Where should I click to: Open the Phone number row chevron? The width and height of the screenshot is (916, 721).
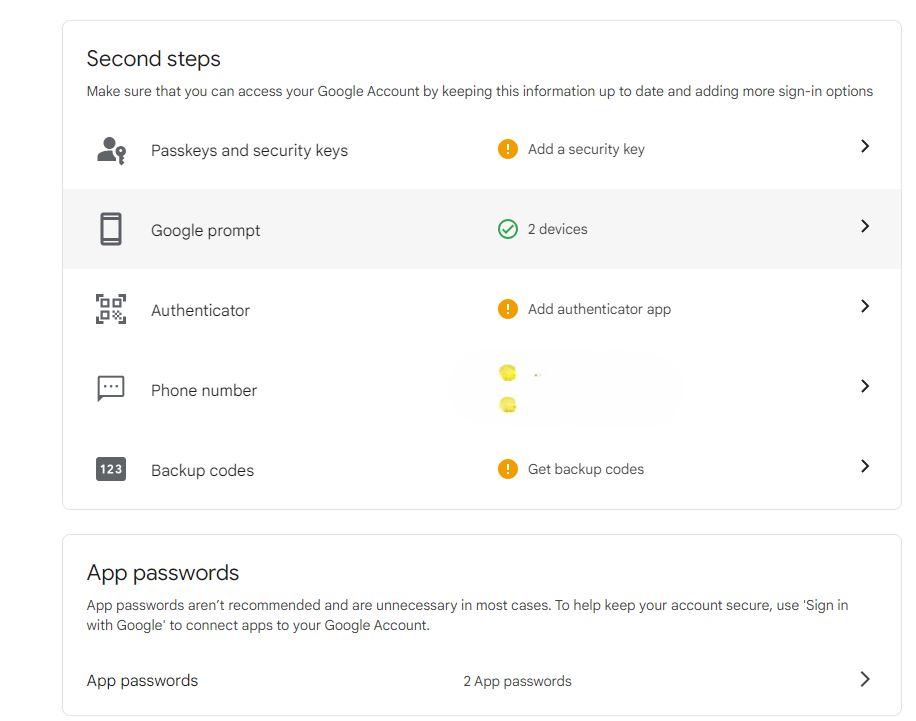point(865,386)
